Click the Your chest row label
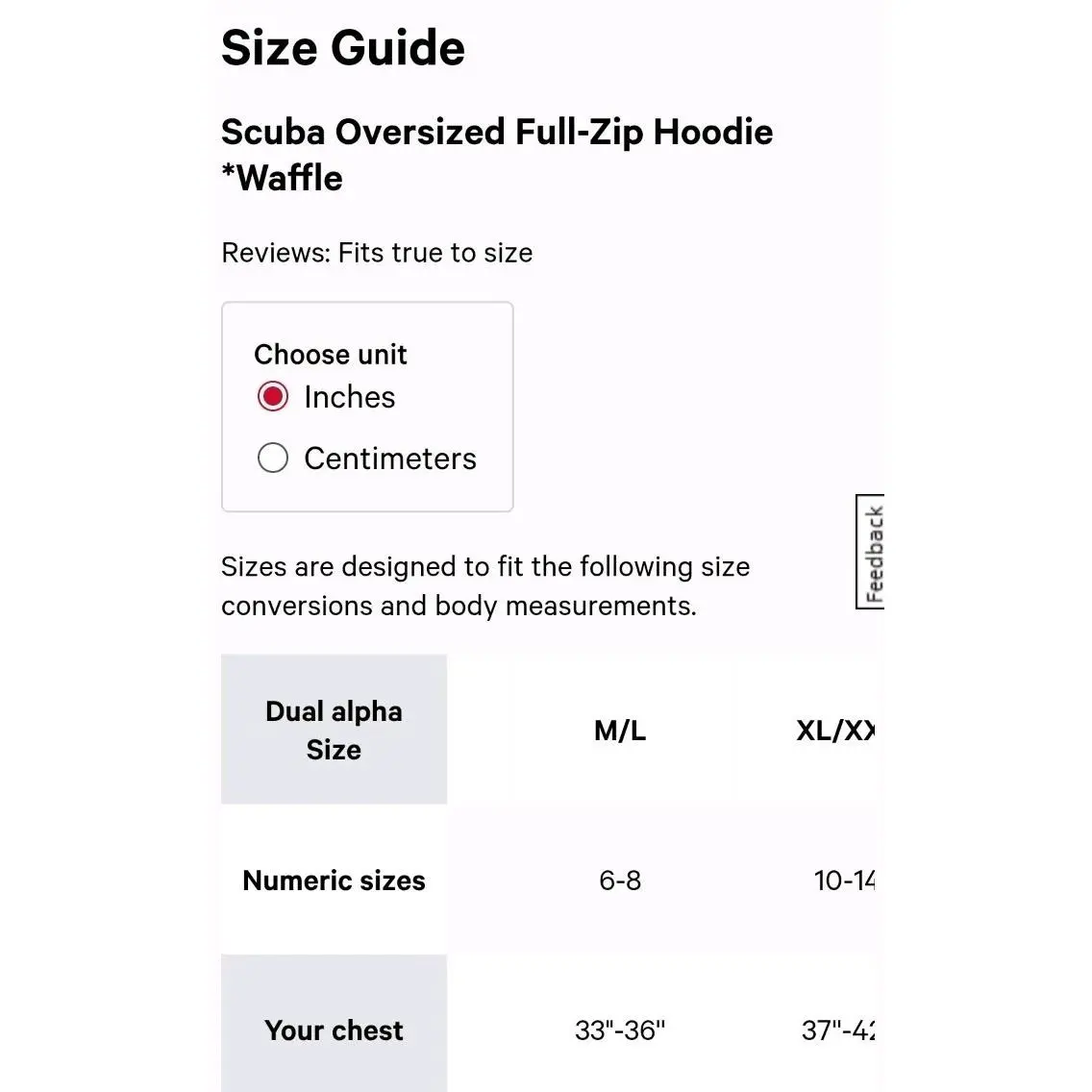 pyautogui.click(x=334, y=1030)
